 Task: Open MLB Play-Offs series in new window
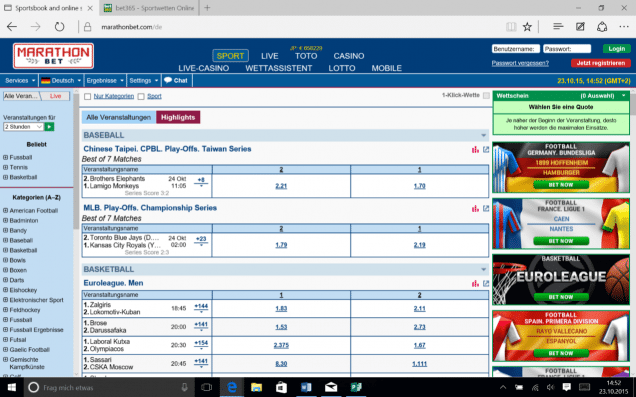pos(486,208)
